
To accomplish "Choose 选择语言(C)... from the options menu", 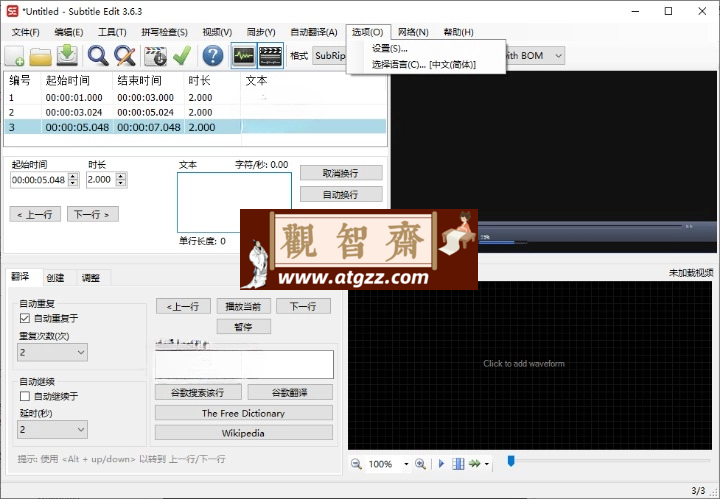I will (x=426, y=64).
